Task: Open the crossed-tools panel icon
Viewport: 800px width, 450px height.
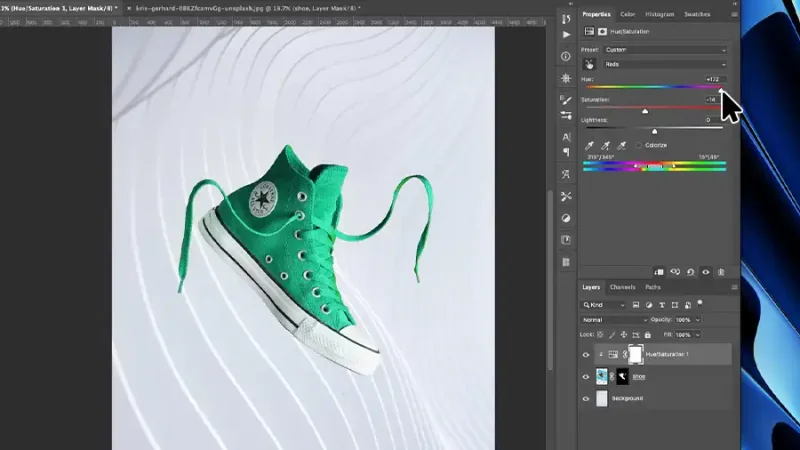Action: point(566,196)
